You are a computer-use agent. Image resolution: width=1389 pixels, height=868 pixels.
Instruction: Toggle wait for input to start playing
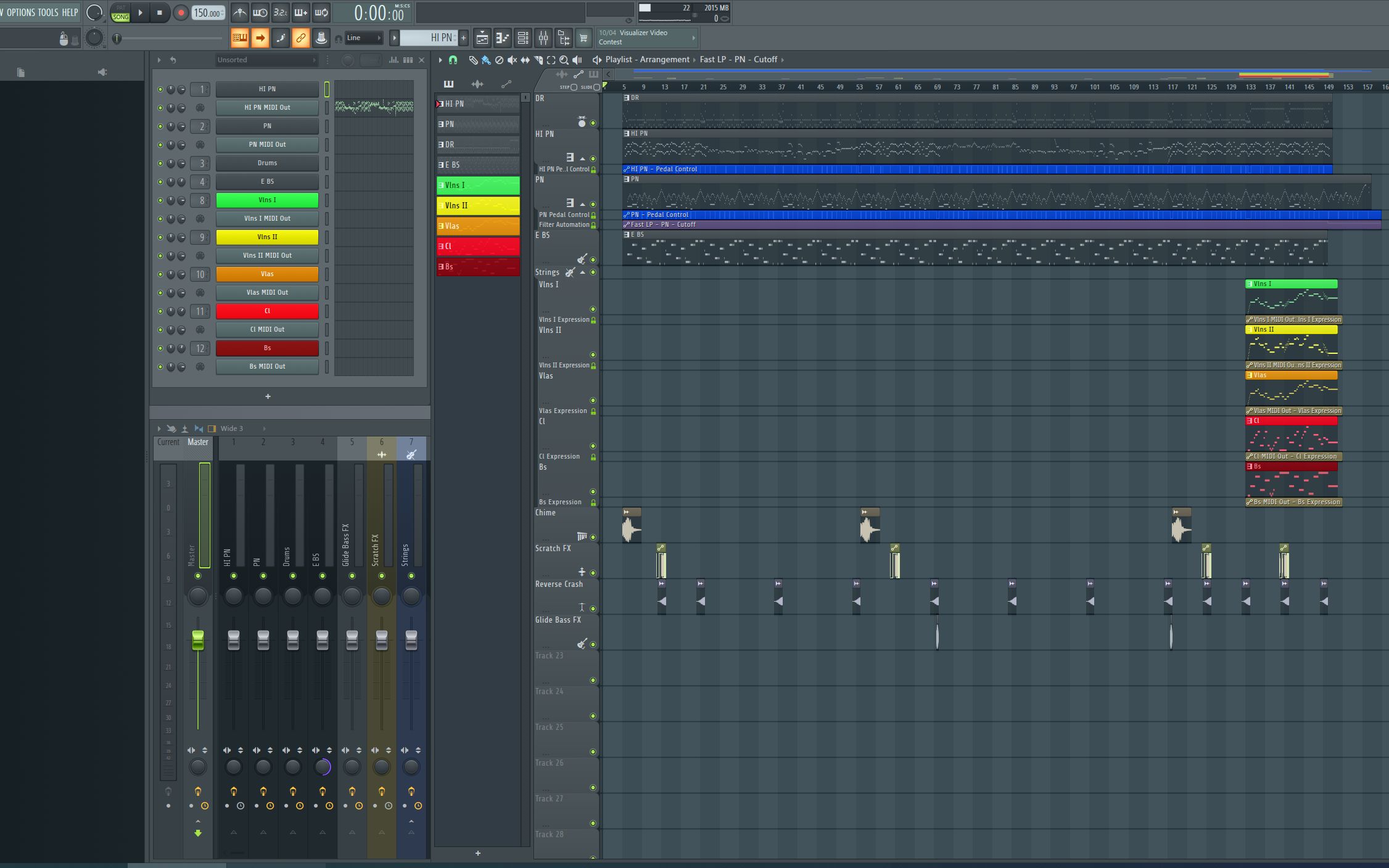click(260, 12)
